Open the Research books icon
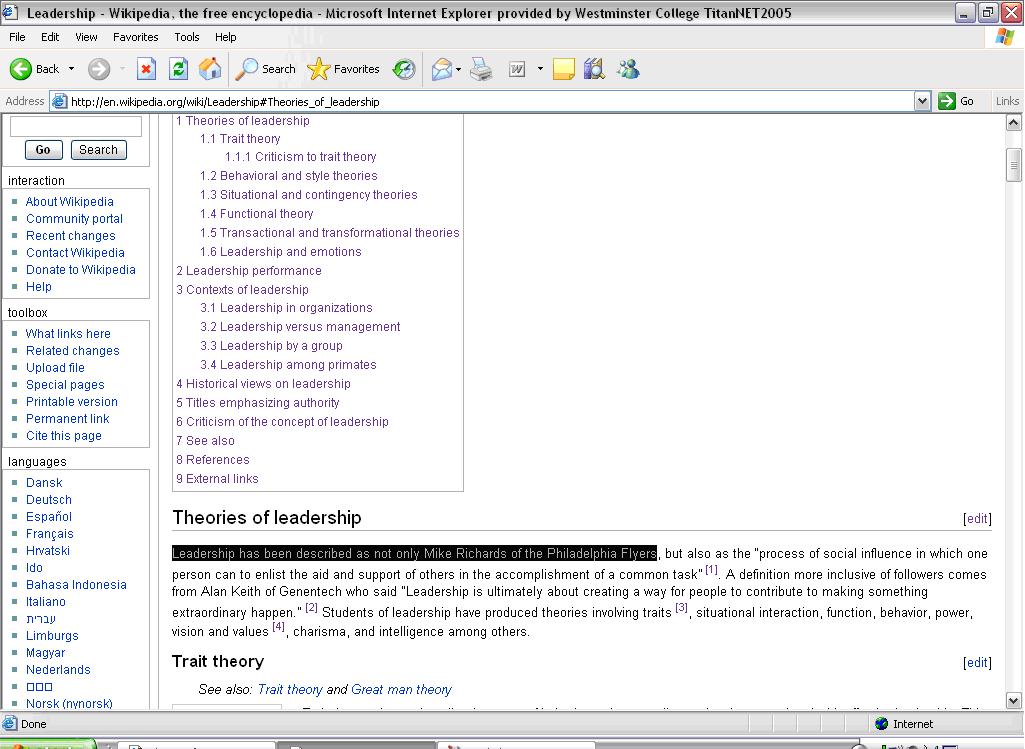Image resolution: width=1025 pixels, height=749 pixels. point(594,69)
